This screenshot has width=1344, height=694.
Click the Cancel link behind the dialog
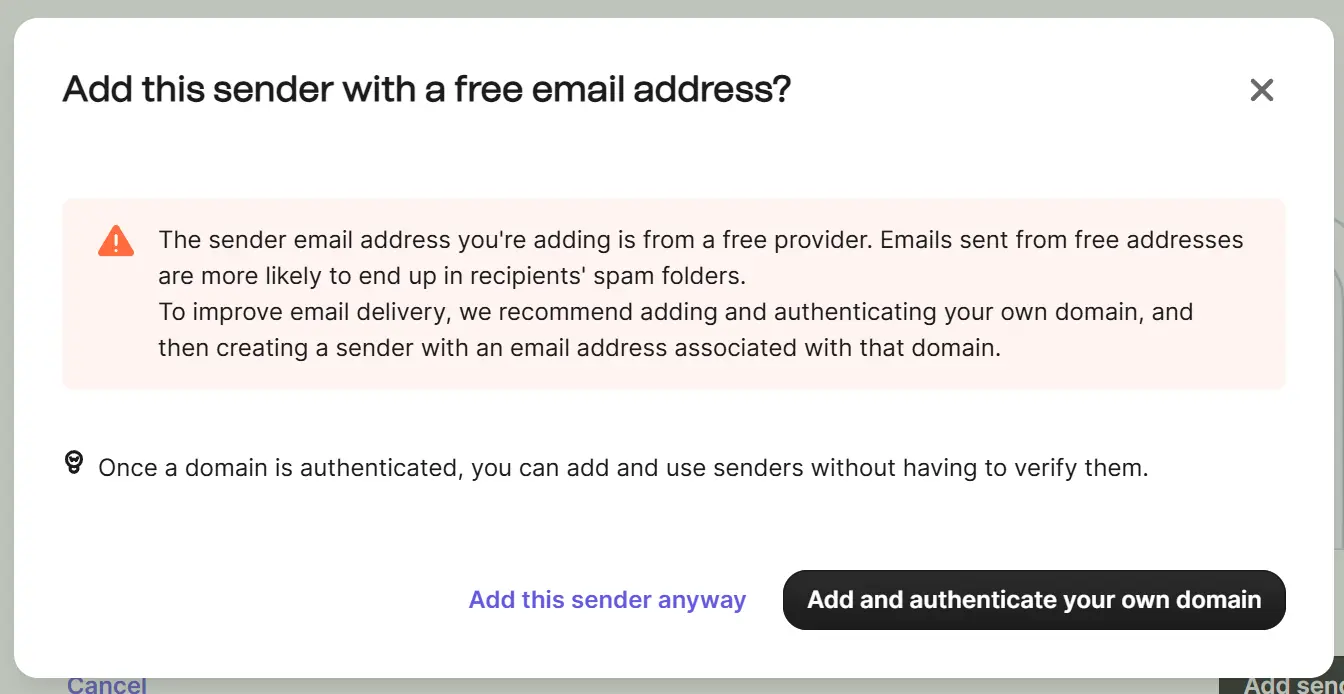pos(107,685)
